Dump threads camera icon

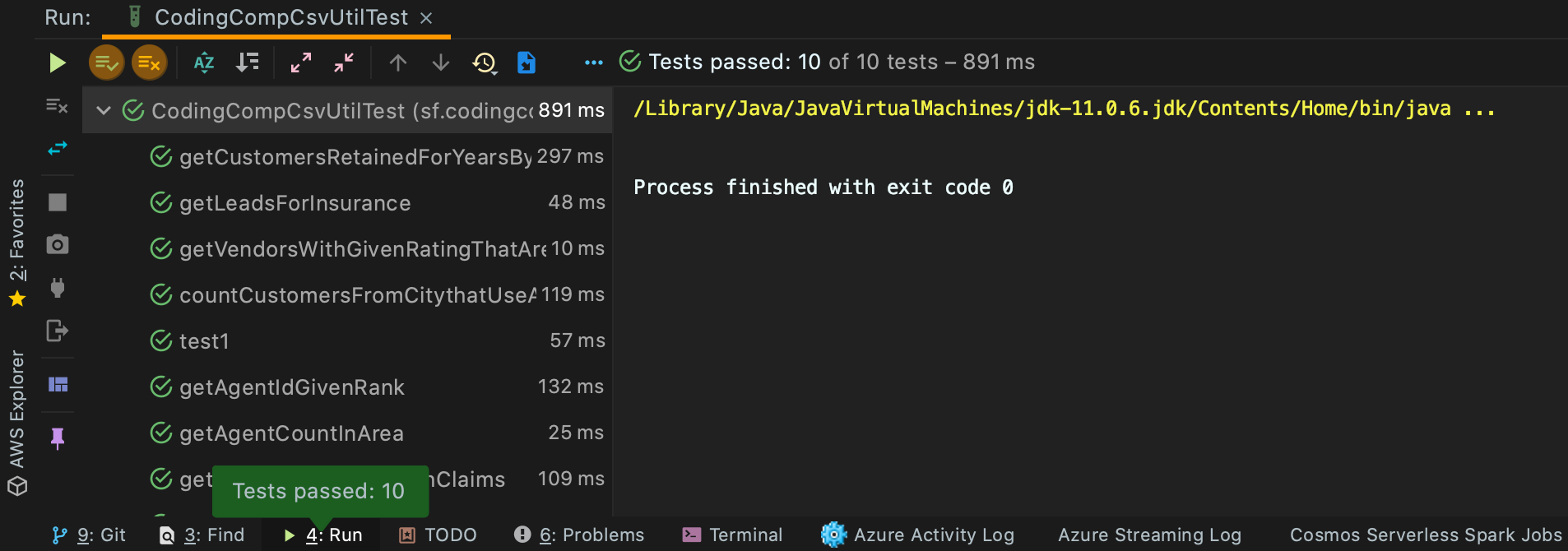tap(58, 244)
